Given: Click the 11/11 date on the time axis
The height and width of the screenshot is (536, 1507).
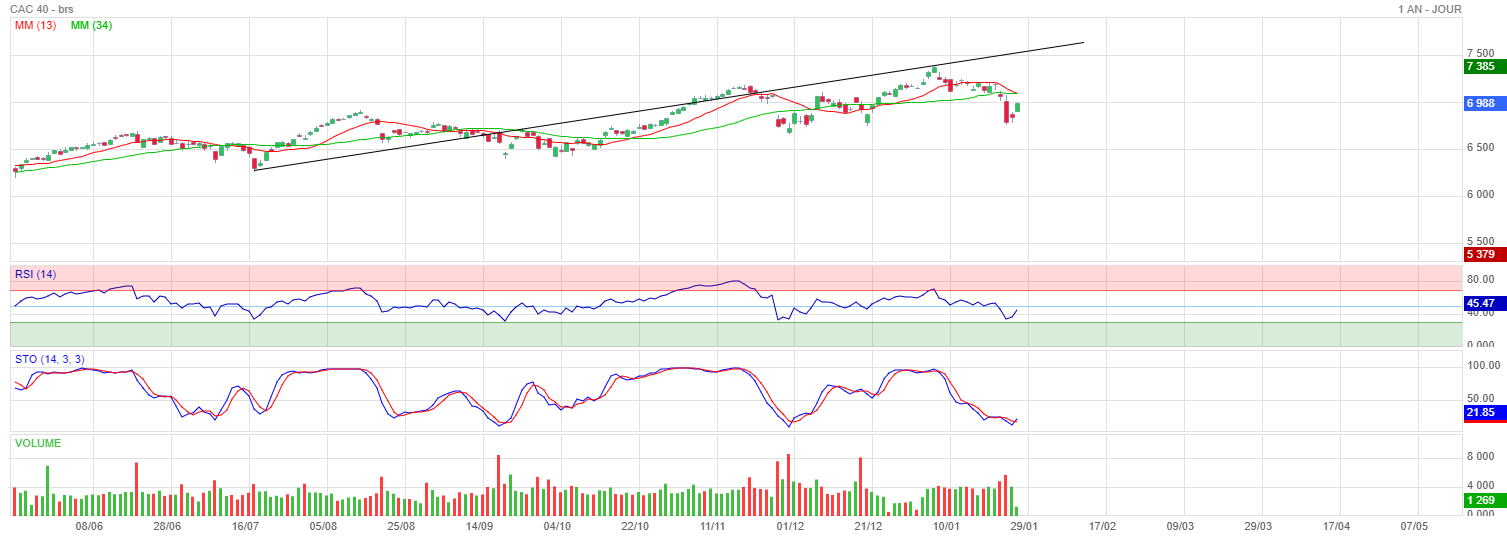Looking at the screenshot, I should click(712, 526).
